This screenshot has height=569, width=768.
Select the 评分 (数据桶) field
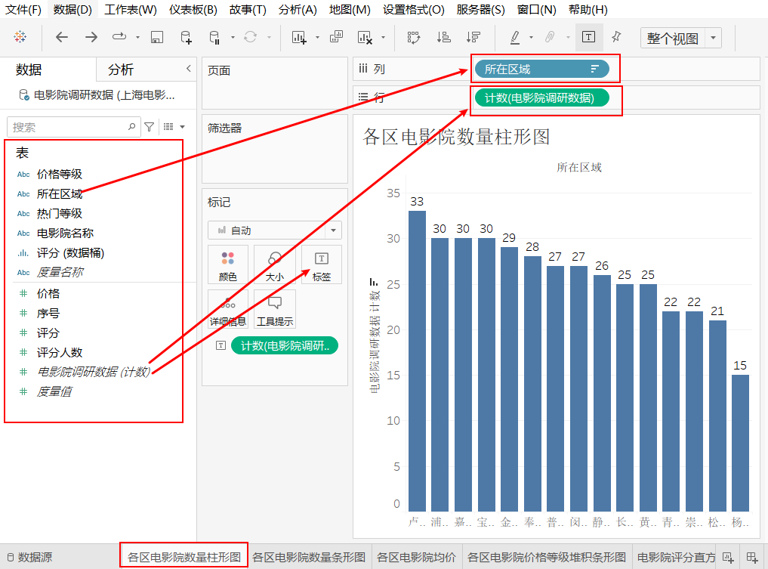[x=70, y=253]
